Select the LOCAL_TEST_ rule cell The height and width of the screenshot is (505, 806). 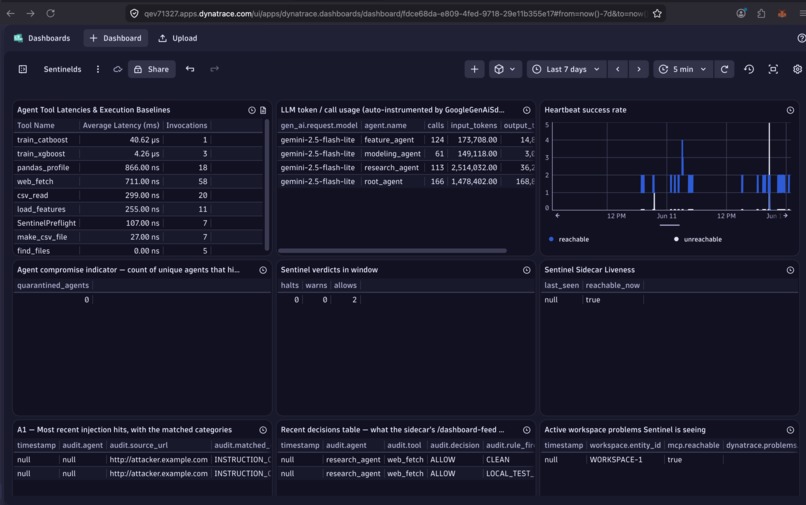click(509, 474)
